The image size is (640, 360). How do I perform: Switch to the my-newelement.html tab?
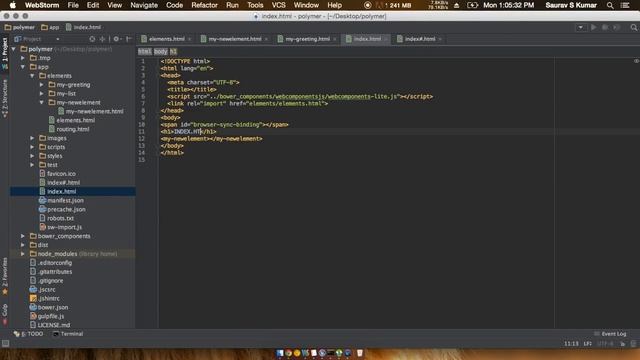[235, 39]
